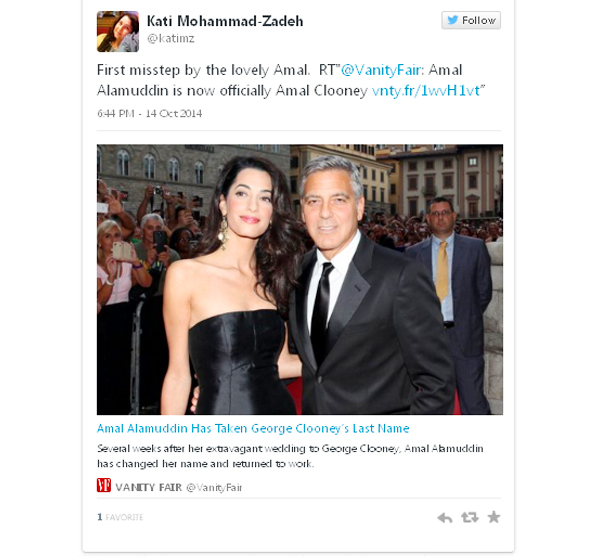Open the vnty.fr/1wvH1vt short link
The width and height of the screenshot is (600, 557).
pos(426,91)
